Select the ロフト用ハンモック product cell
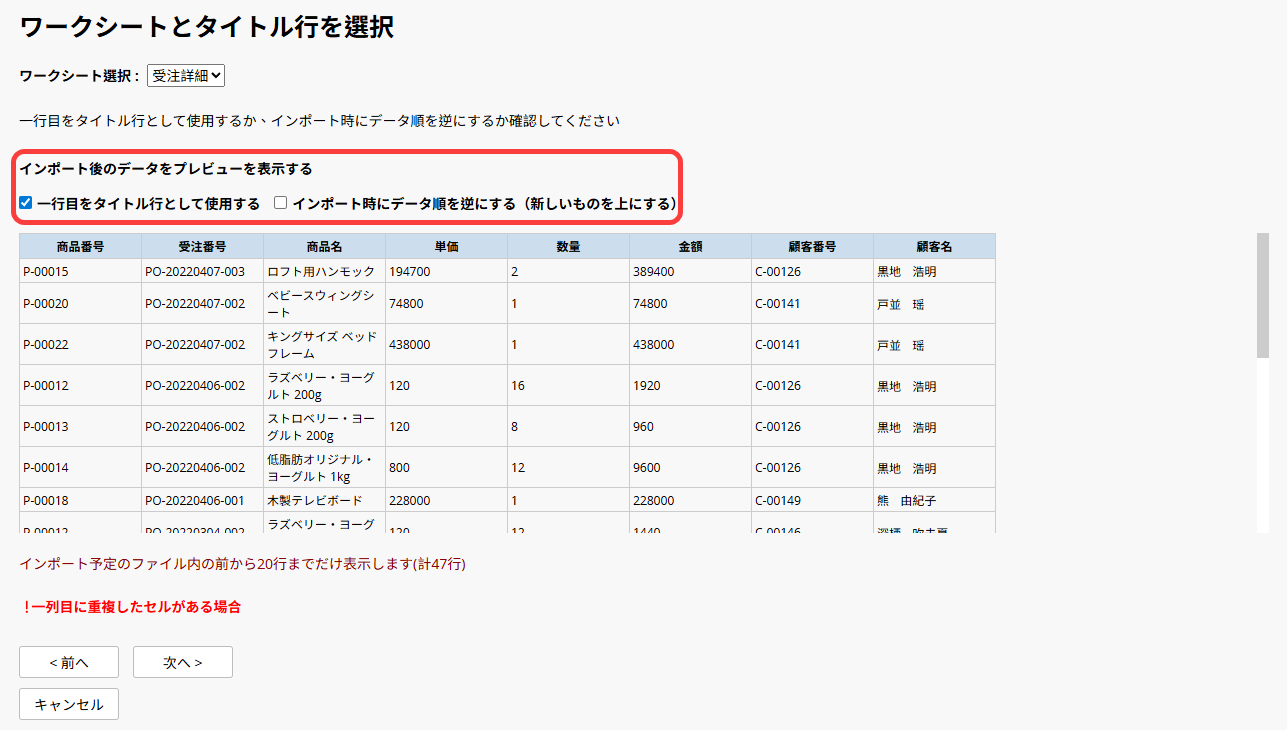The height and width of the screenshot is (730, 1287). (324, 271)
